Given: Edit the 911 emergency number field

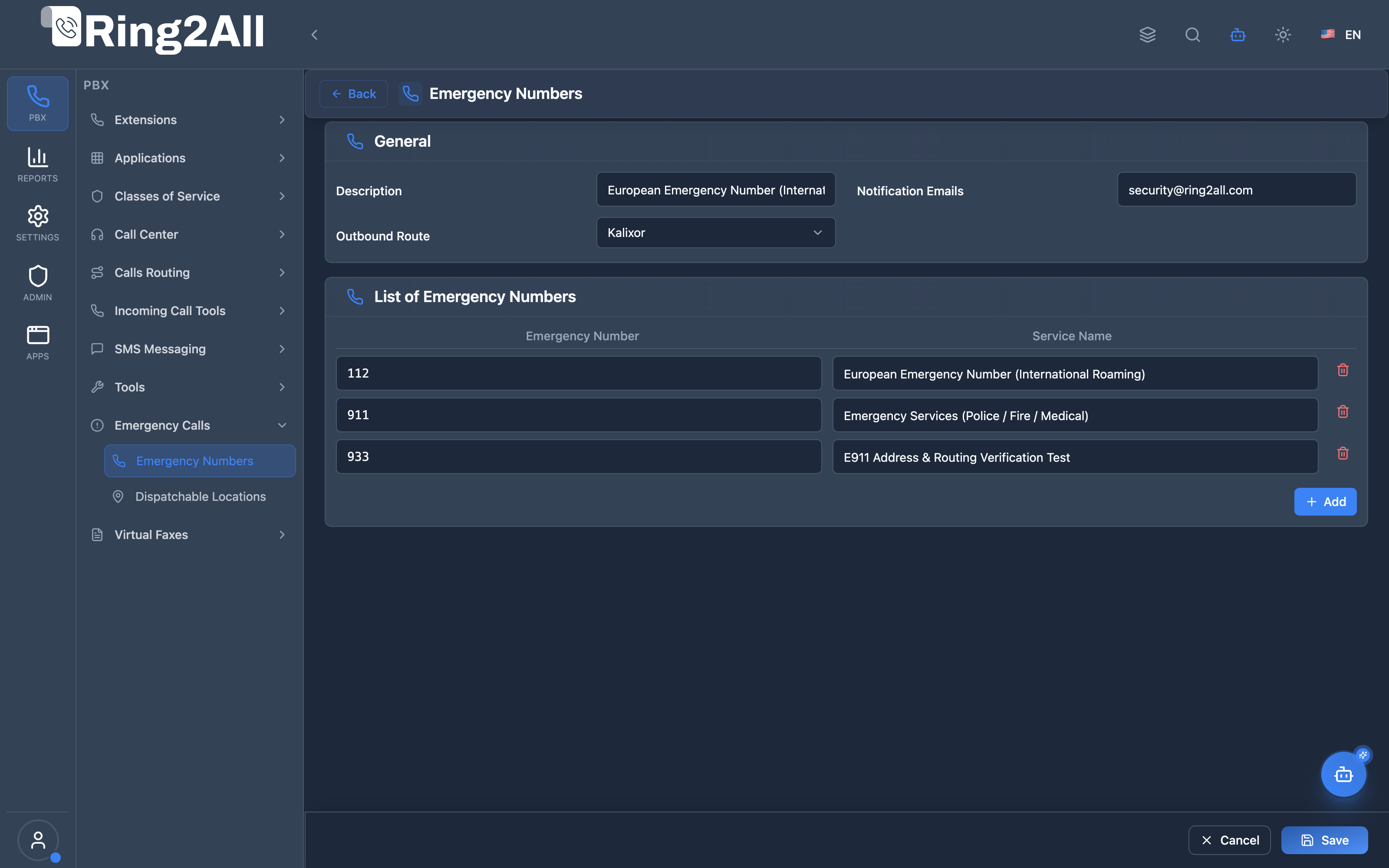Looking at the screenshot, I should tap(579, 414).
